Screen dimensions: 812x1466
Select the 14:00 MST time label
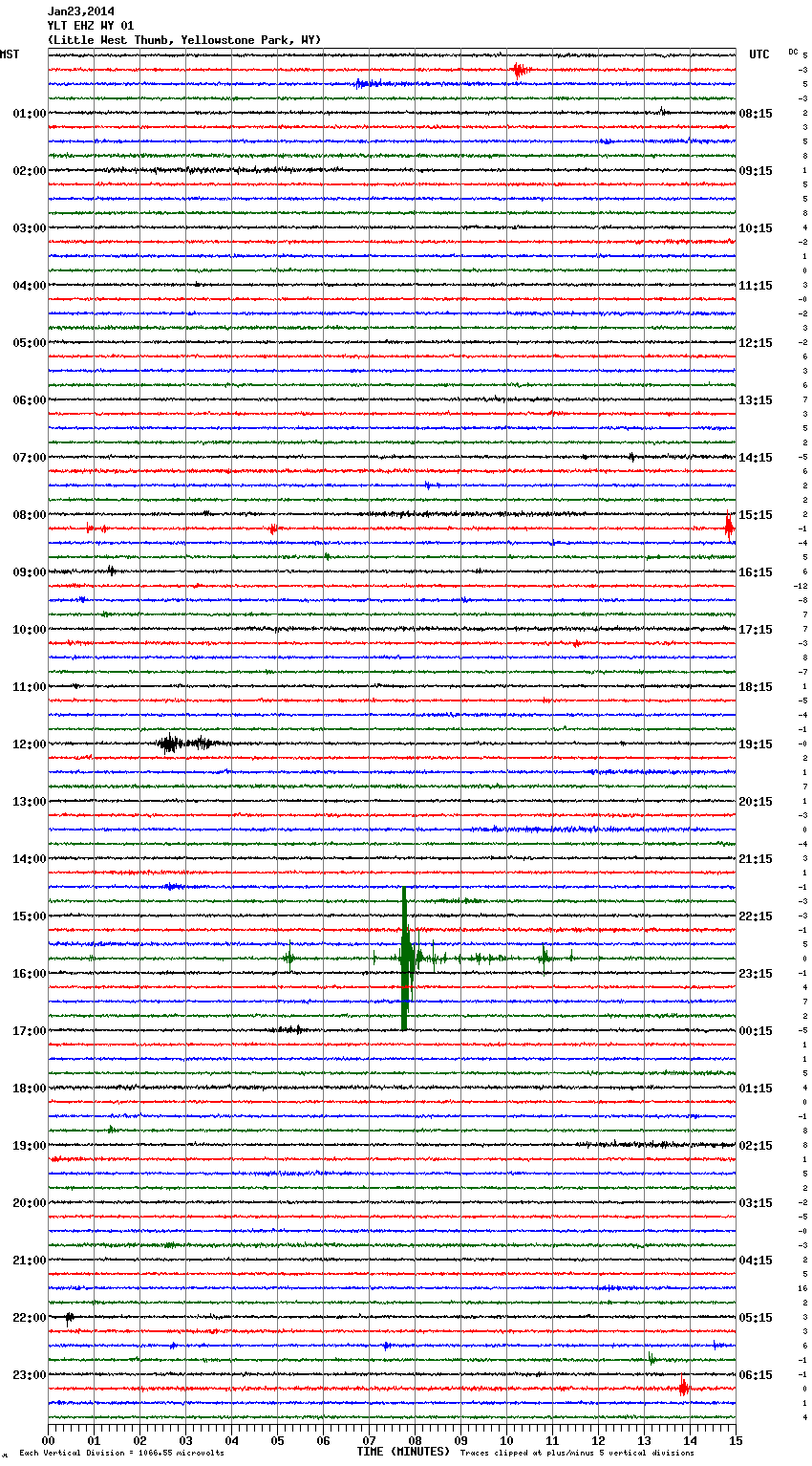tap(30, 859)
